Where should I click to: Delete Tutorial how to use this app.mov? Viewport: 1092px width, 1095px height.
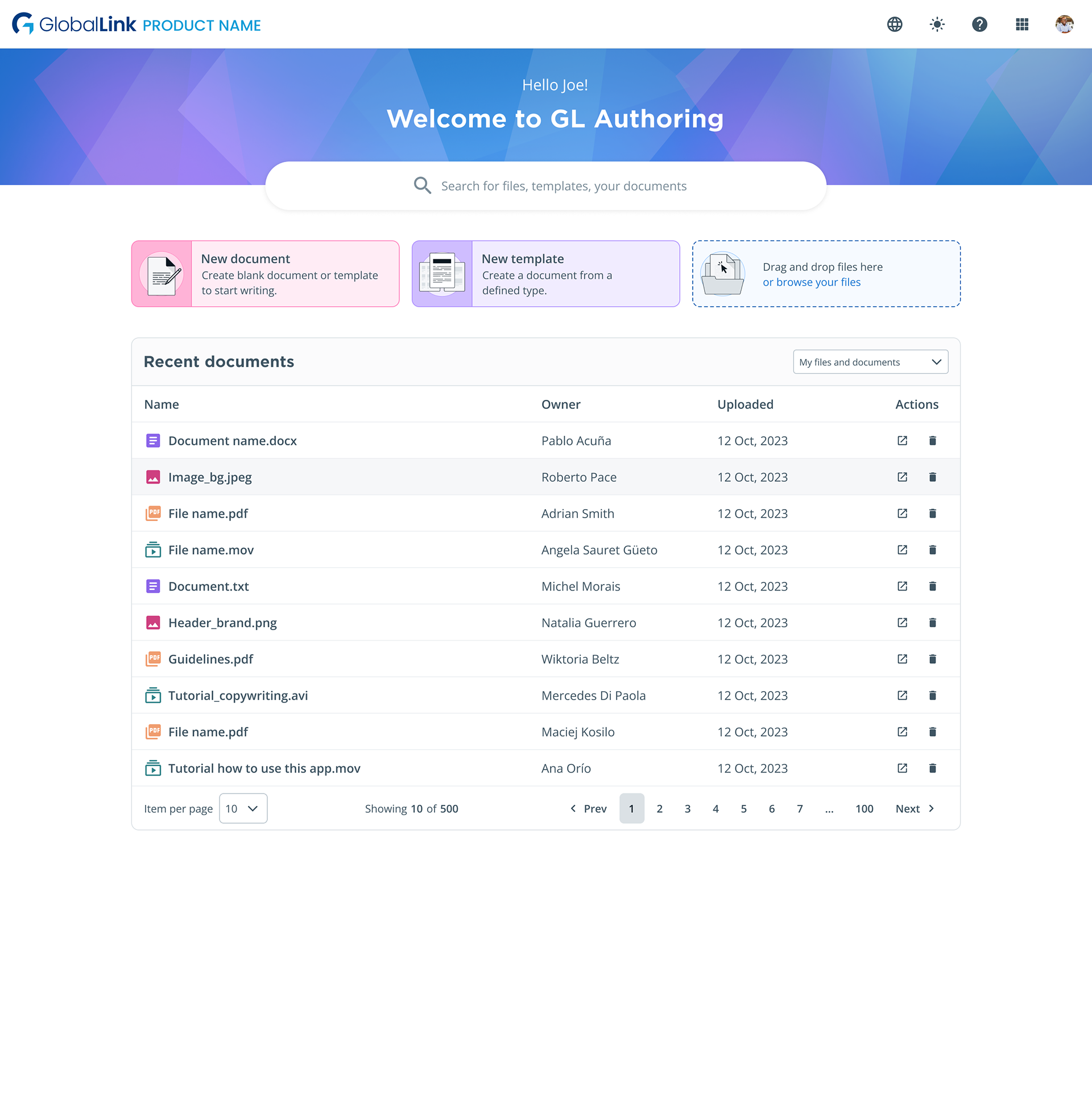[932, 768]
